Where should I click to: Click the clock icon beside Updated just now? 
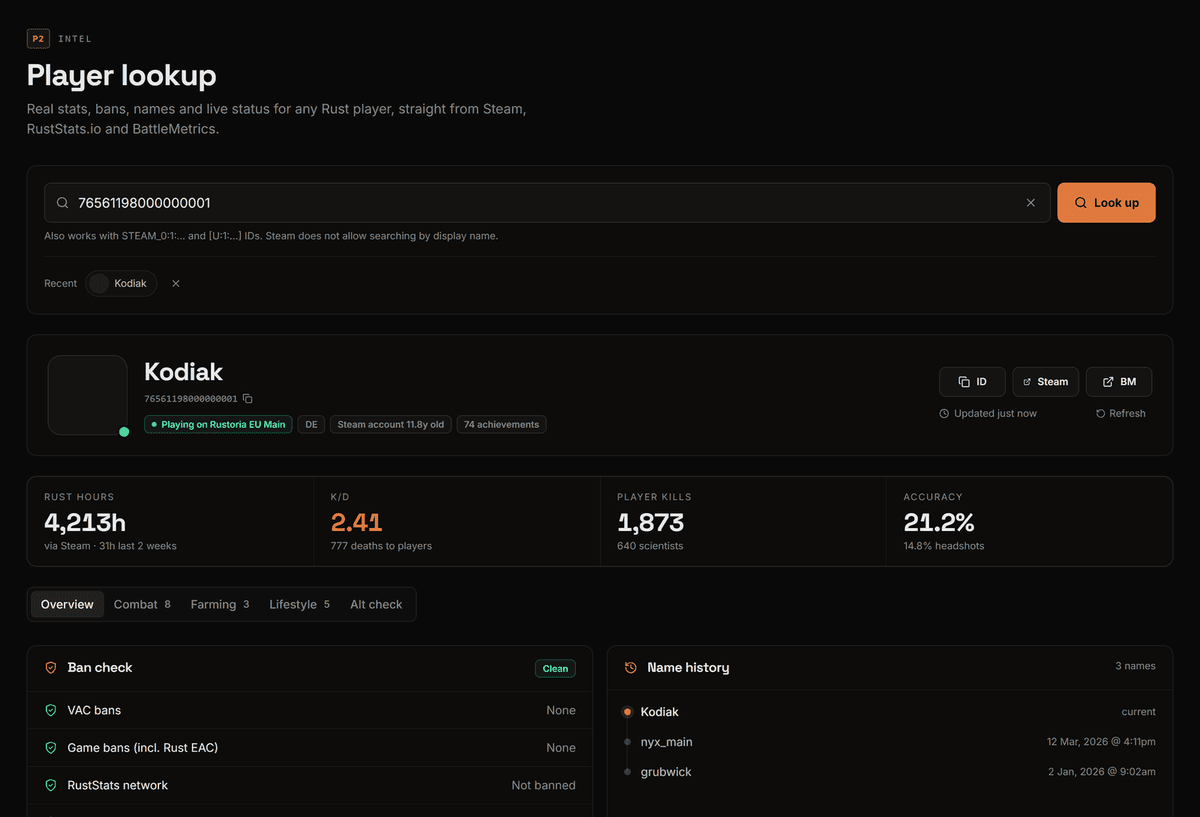(944, 413)
